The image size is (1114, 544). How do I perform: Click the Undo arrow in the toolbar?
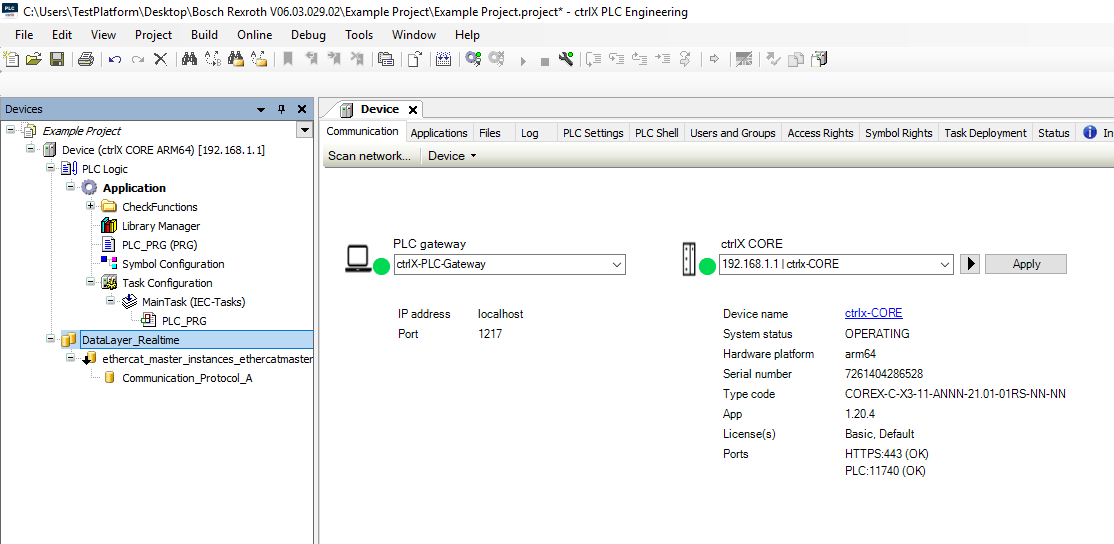[x=115, y=59]
